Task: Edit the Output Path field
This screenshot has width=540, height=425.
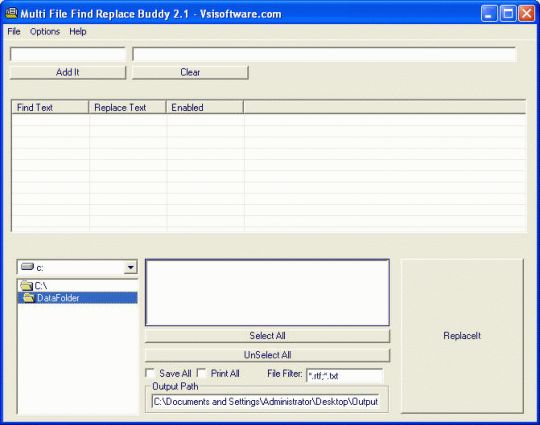Action: coord(266,402)
